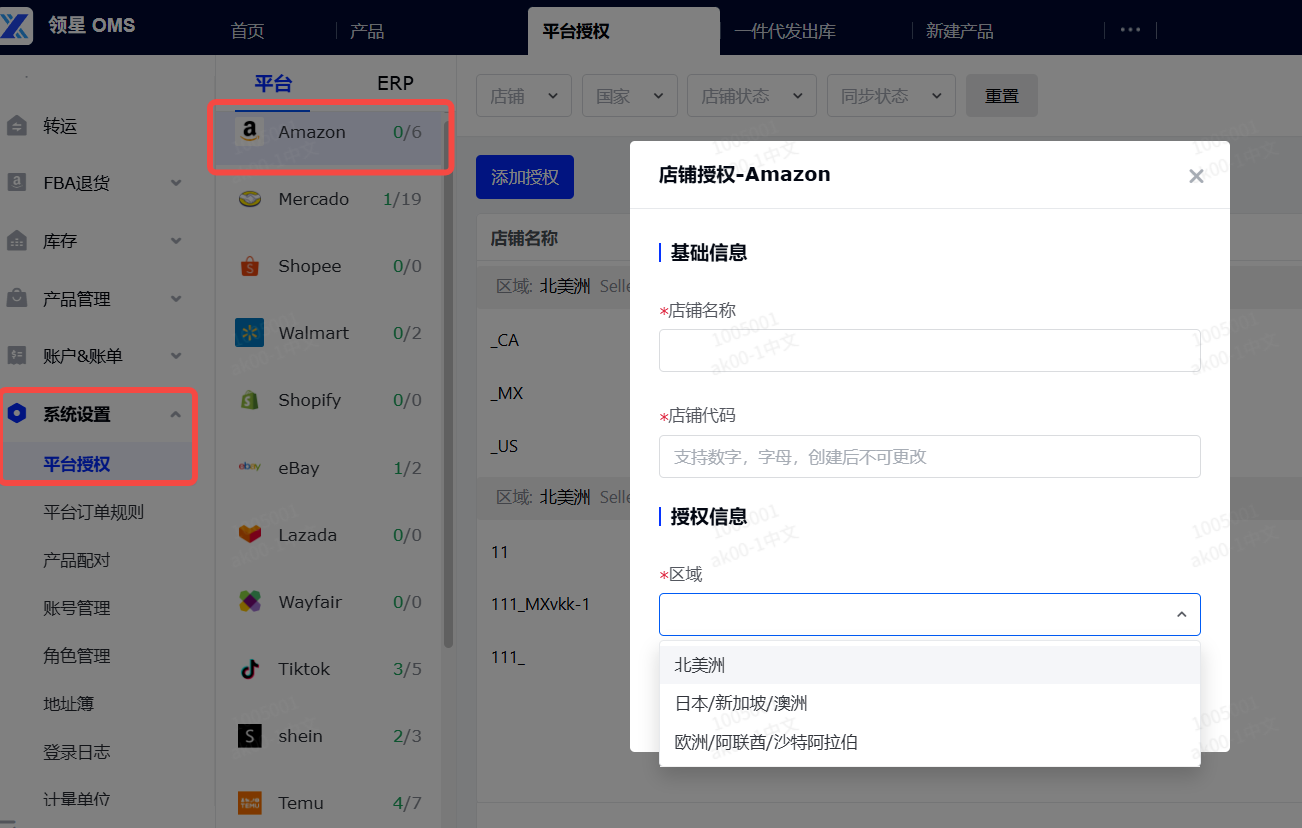
Task: Click the 店铺名称 input field
Action: click(x=930, y=351)
